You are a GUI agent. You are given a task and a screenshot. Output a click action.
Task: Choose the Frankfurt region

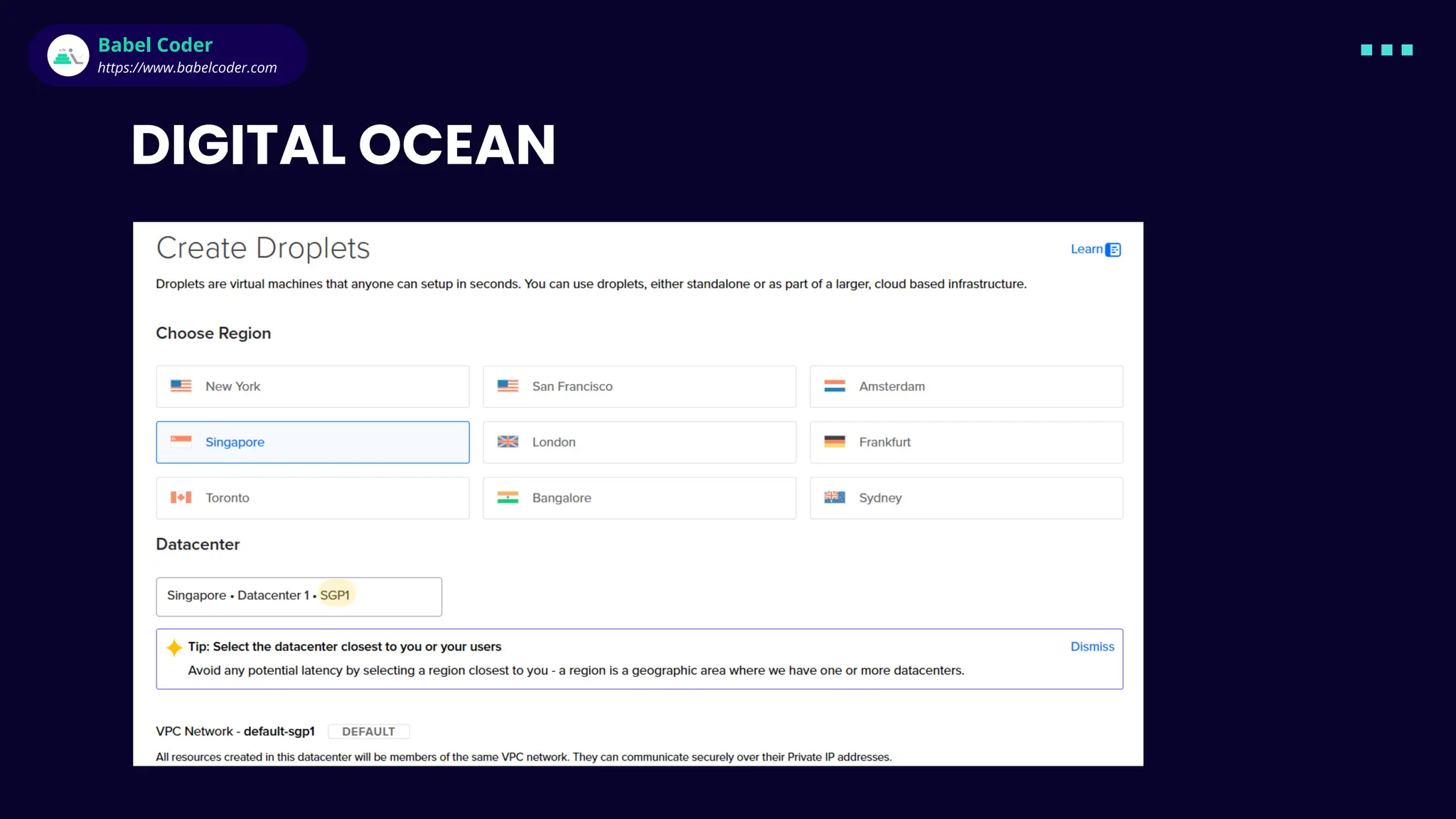(966, 442)
